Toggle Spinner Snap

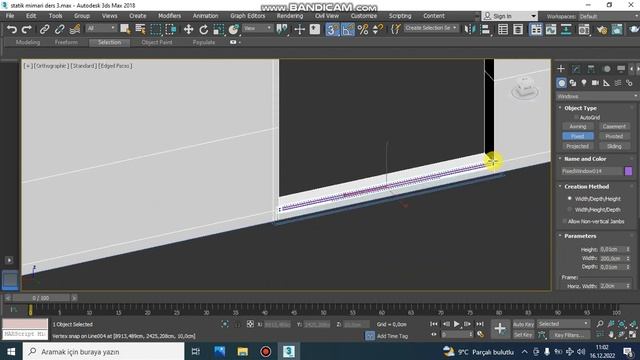tap(378, 29)
